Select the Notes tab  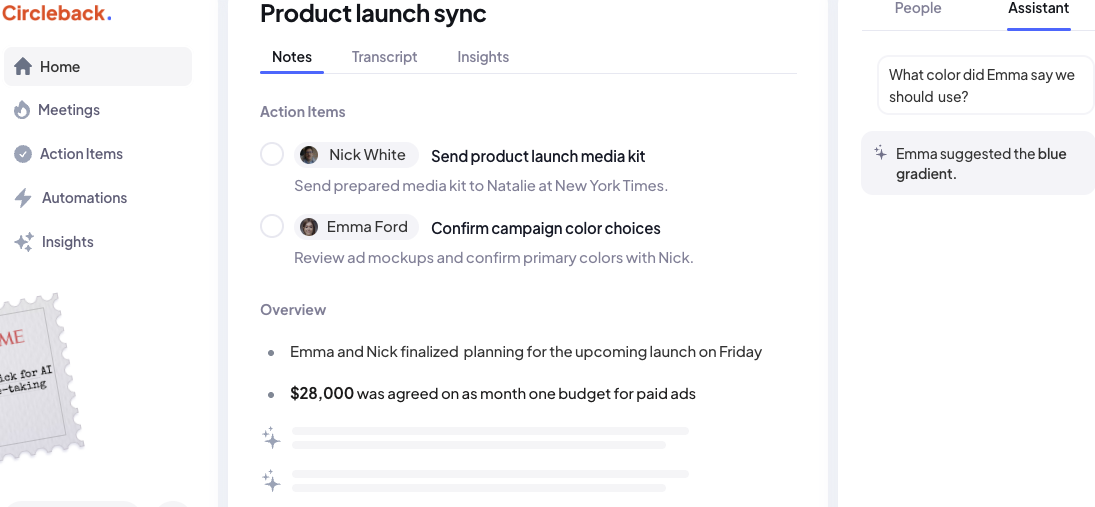(292, 57)
